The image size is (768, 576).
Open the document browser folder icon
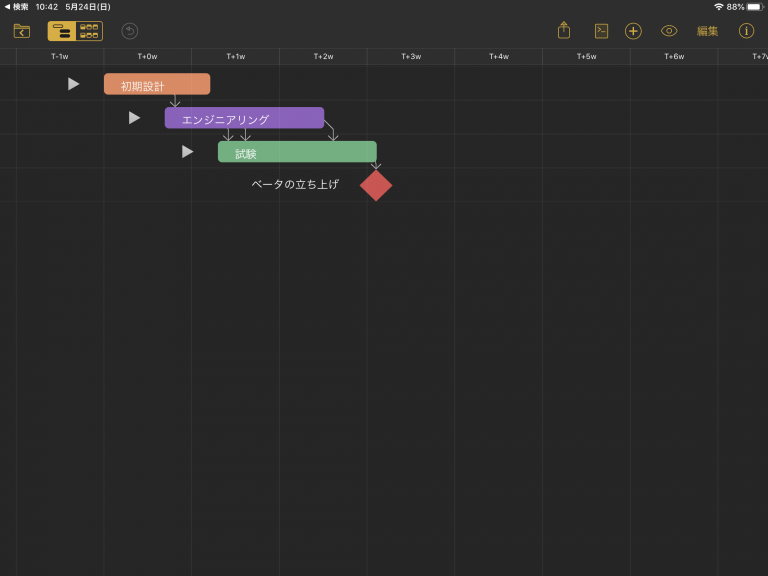[22, 31]
